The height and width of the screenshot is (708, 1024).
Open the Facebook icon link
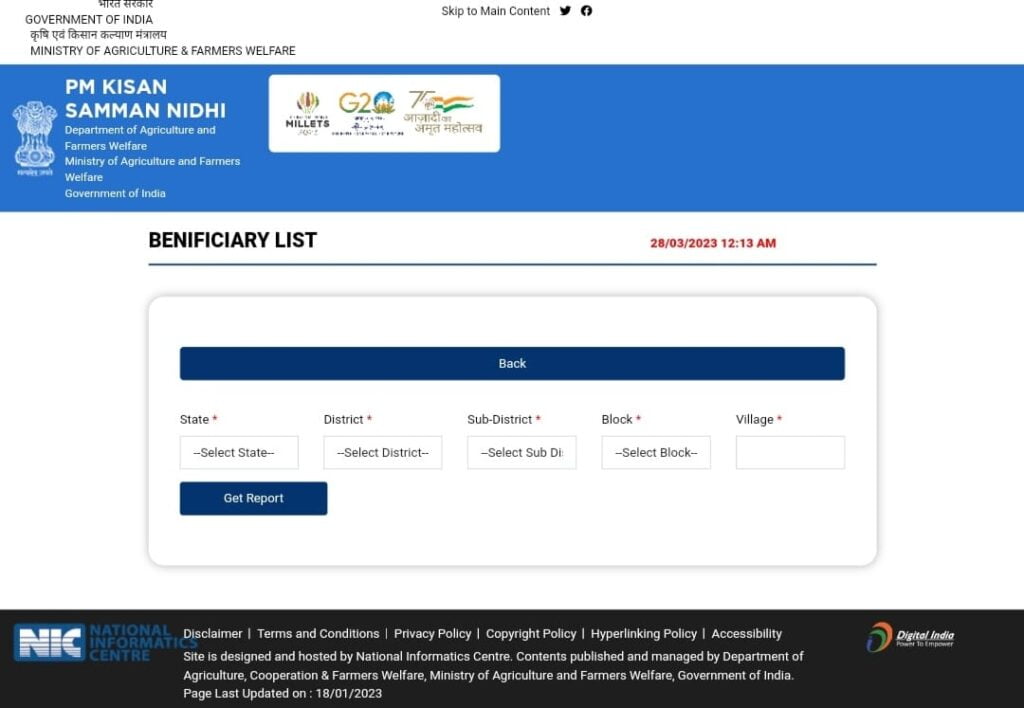coord(586,10)
